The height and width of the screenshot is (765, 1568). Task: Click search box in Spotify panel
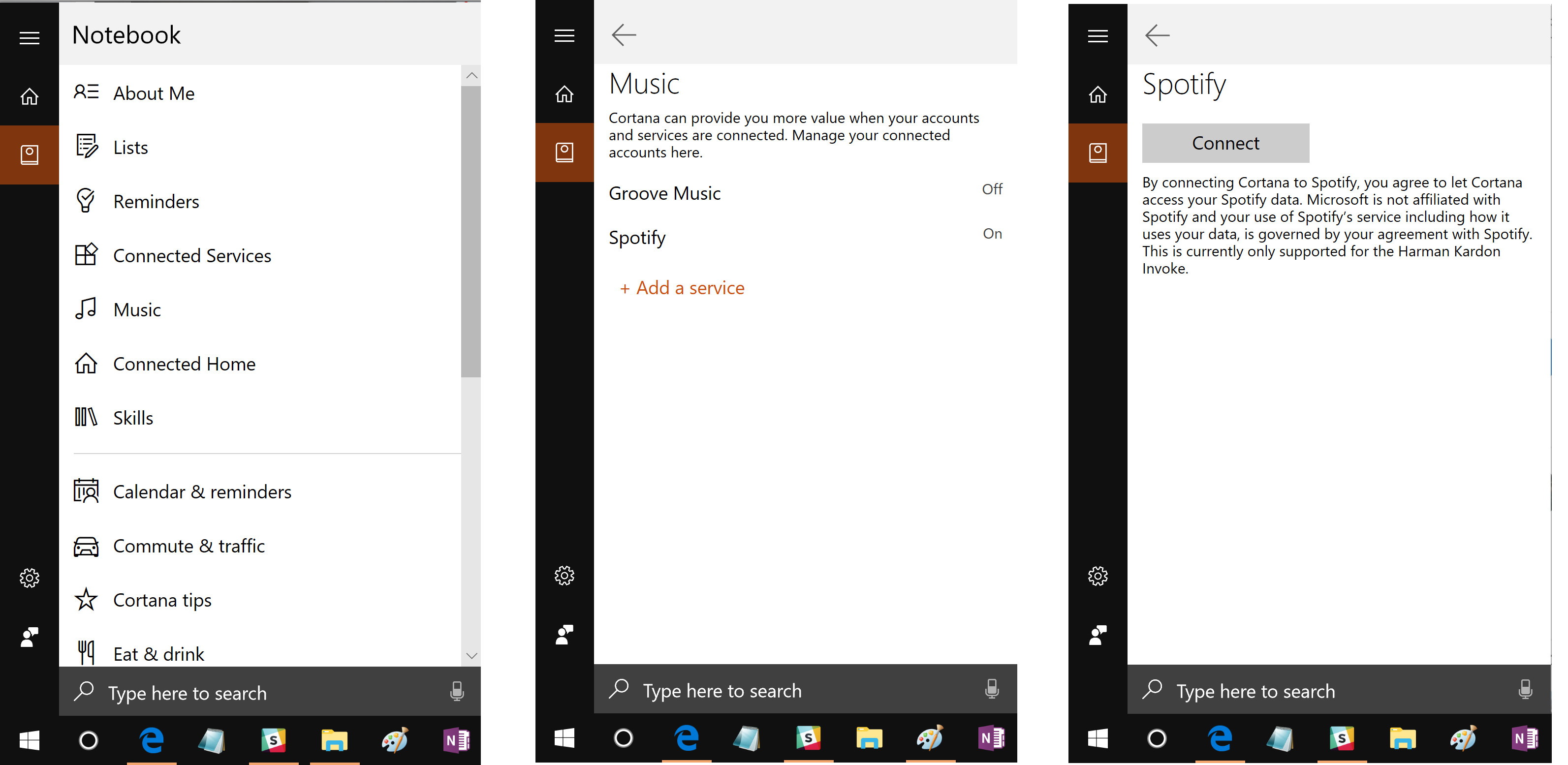tap(1339, 690)
